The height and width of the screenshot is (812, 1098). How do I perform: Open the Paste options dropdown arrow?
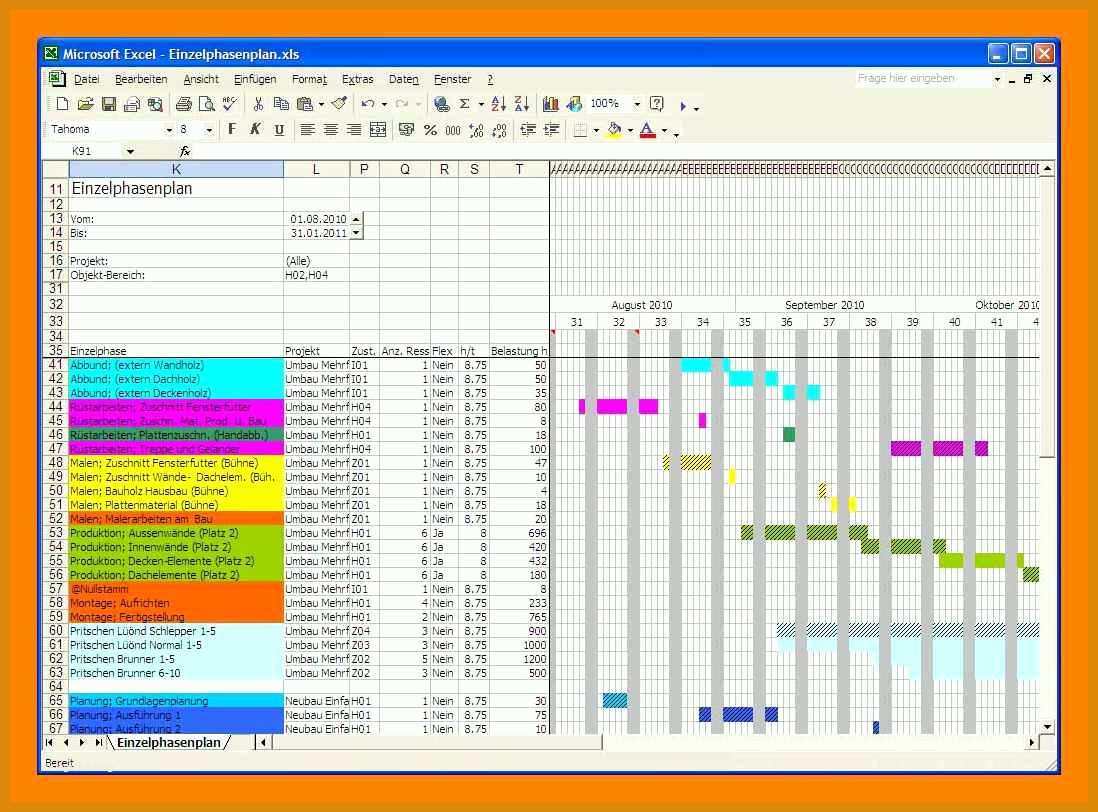click(321, 104)
